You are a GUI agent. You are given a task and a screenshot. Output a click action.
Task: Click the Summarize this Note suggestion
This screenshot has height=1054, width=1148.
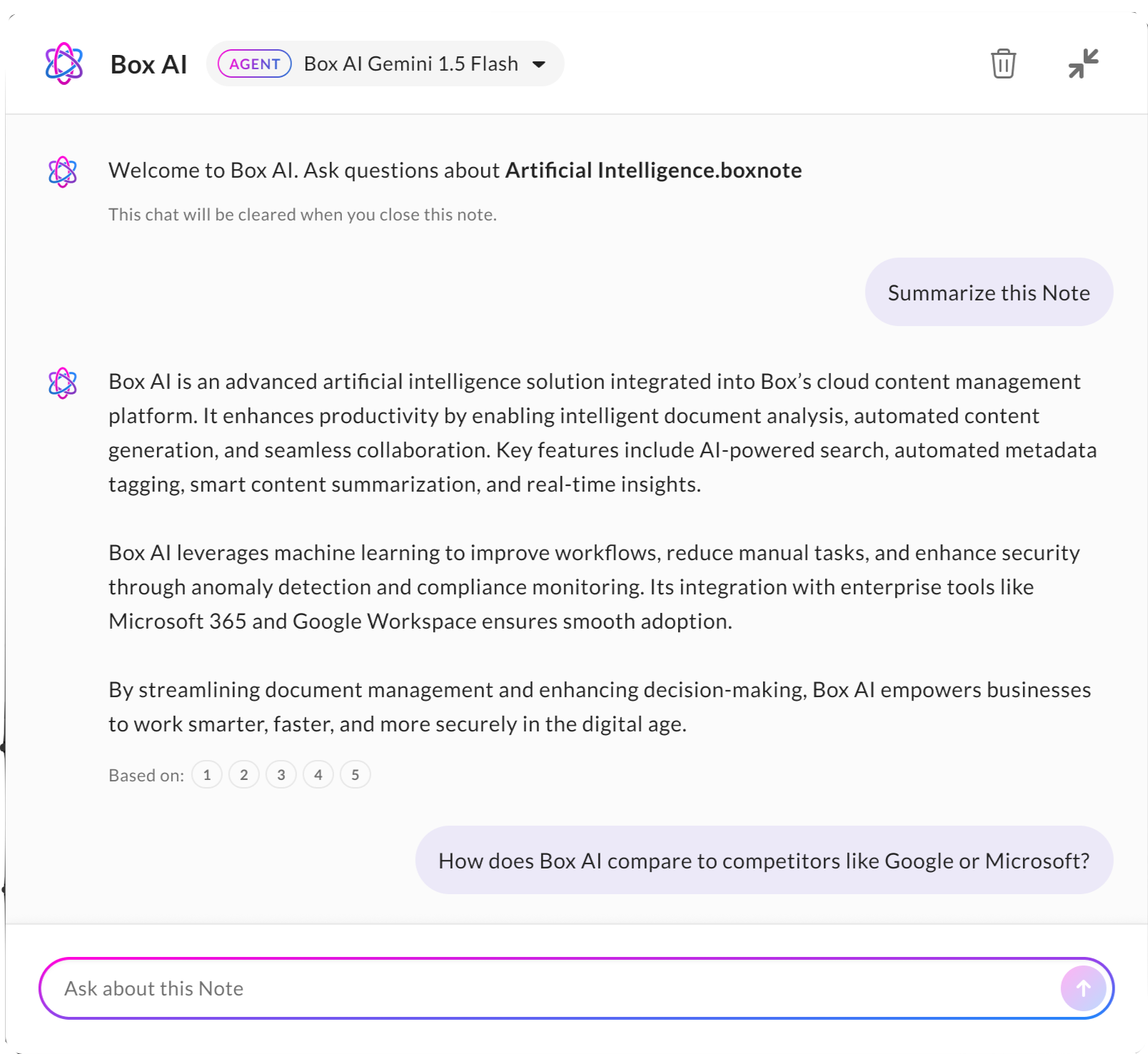(x=989, y=292)
